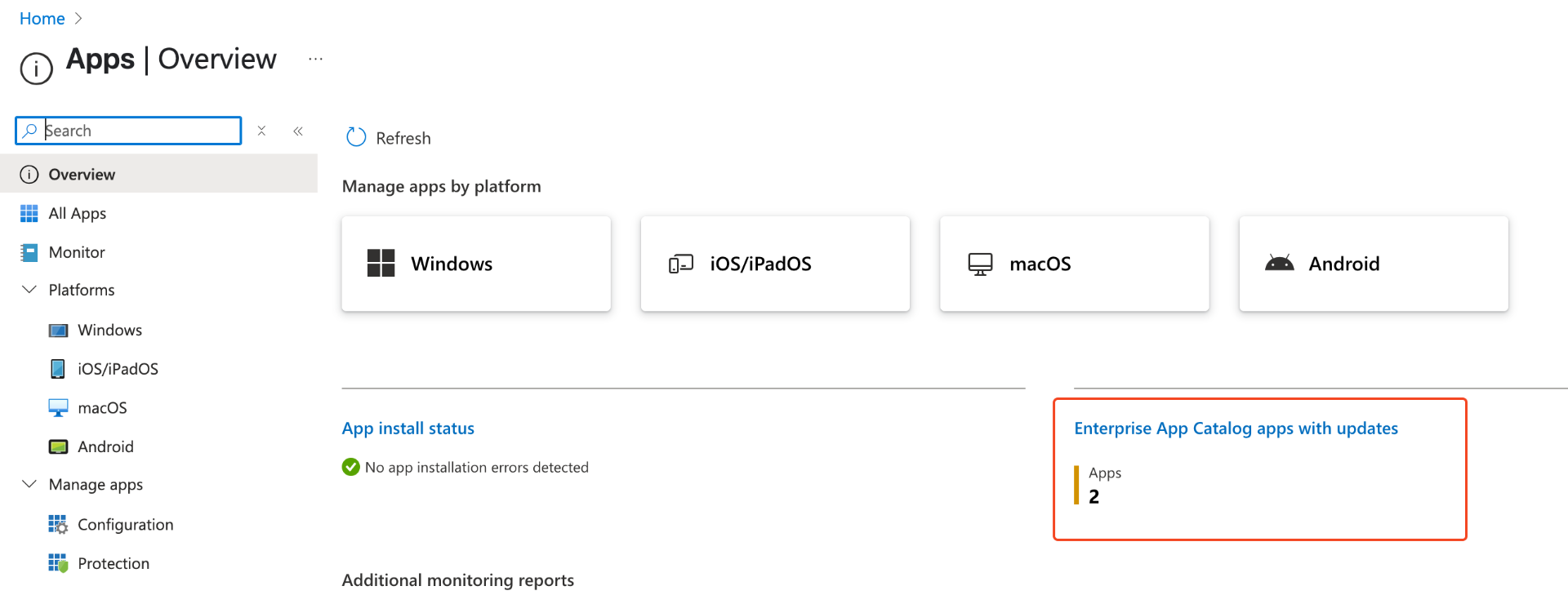1568x595 pixels.
Task: Clear the sidebar search with X
Action: 261,131
